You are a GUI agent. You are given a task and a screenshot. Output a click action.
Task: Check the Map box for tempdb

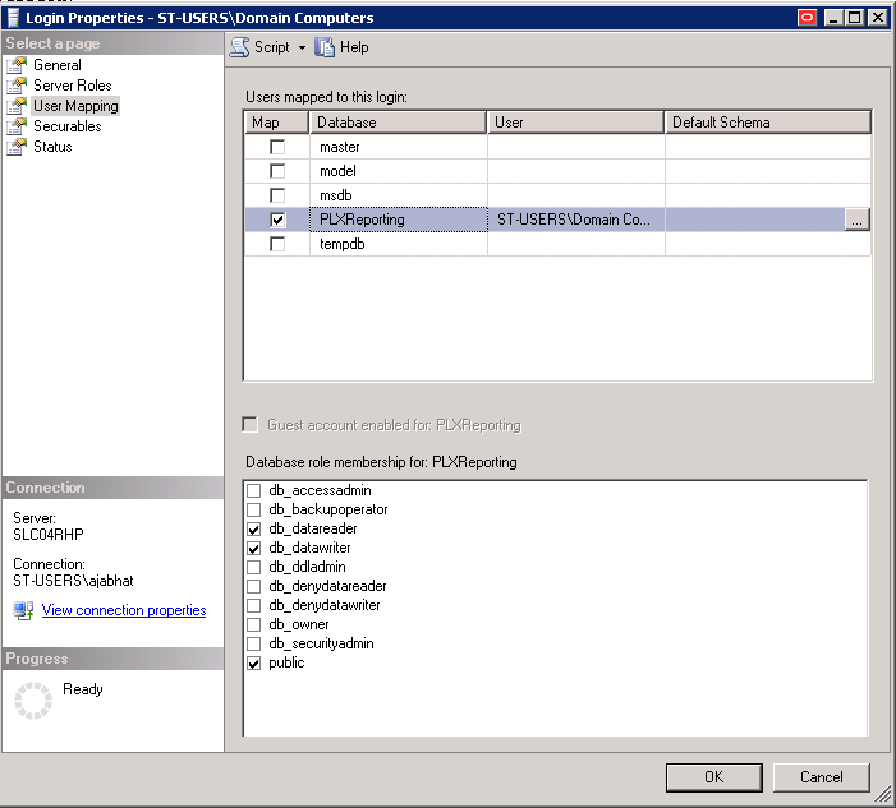tap(278, 244)
